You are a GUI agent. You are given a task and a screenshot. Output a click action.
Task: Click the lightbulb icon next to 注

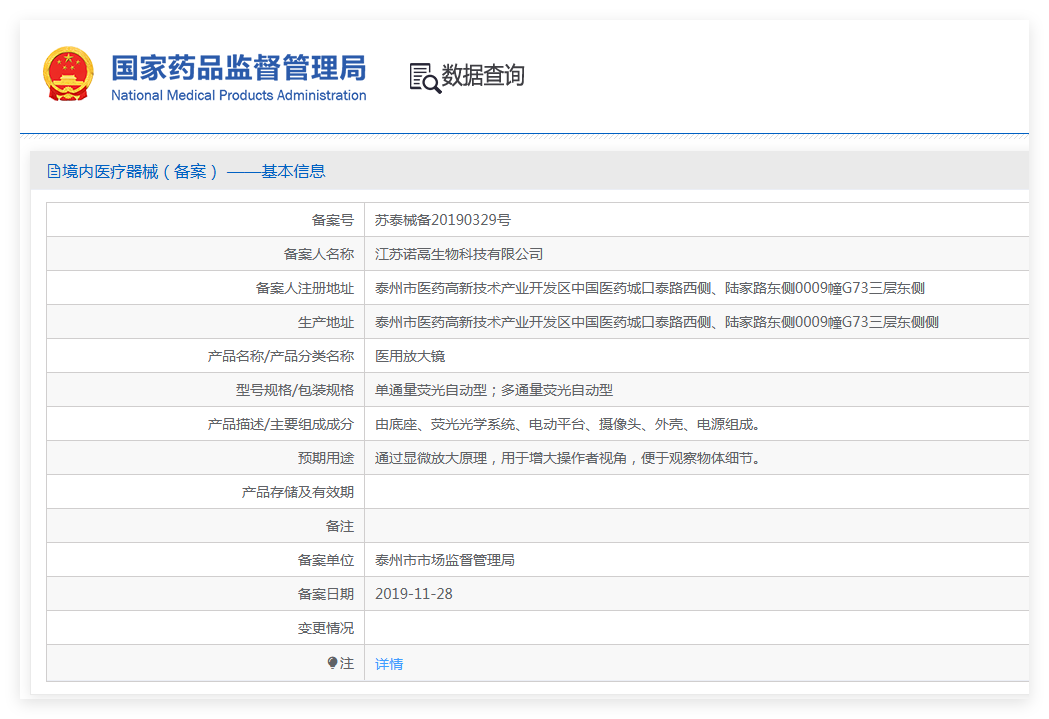332,663
